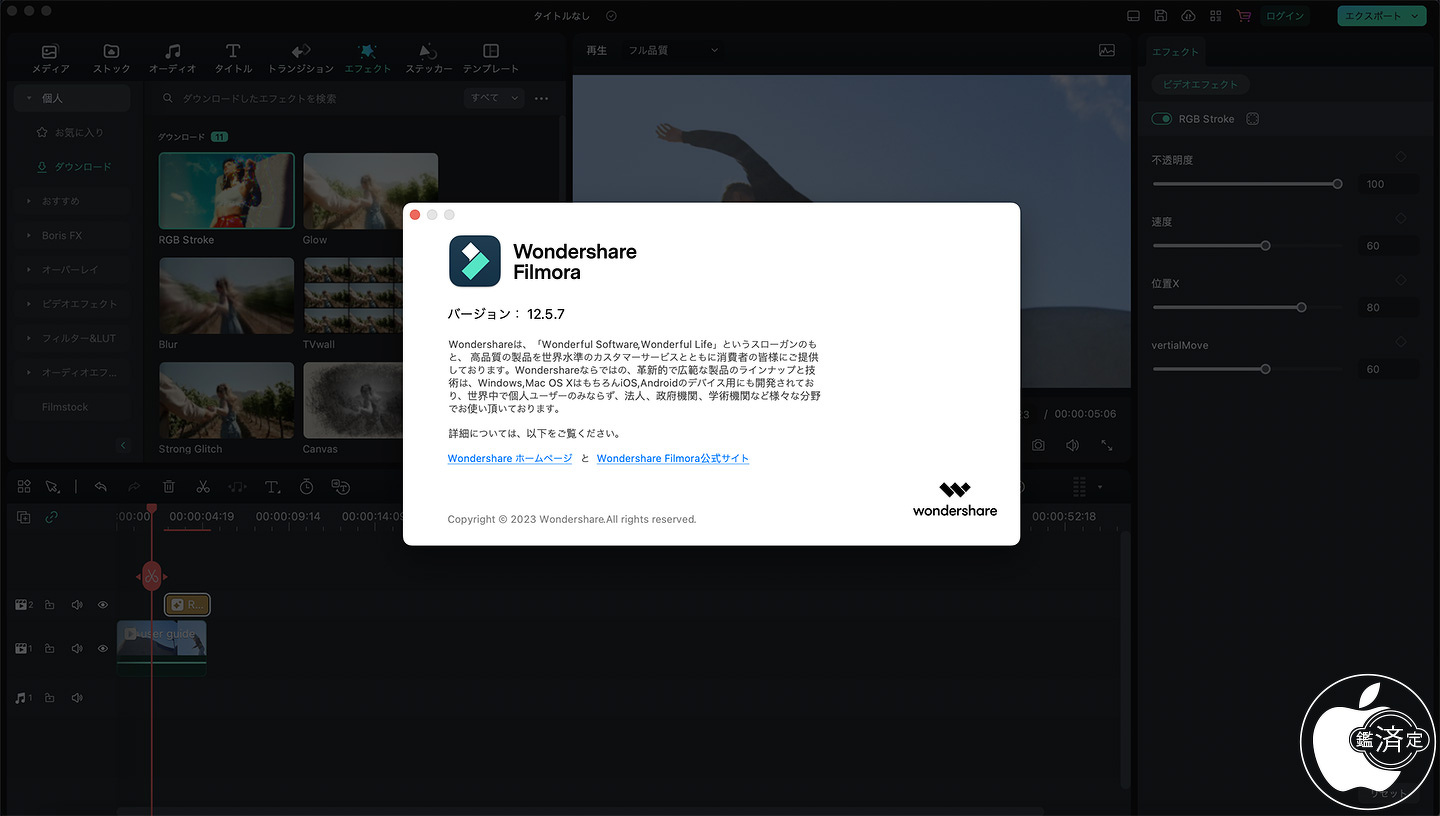Open the apps grid icon in title bar

click(1216, 16)
